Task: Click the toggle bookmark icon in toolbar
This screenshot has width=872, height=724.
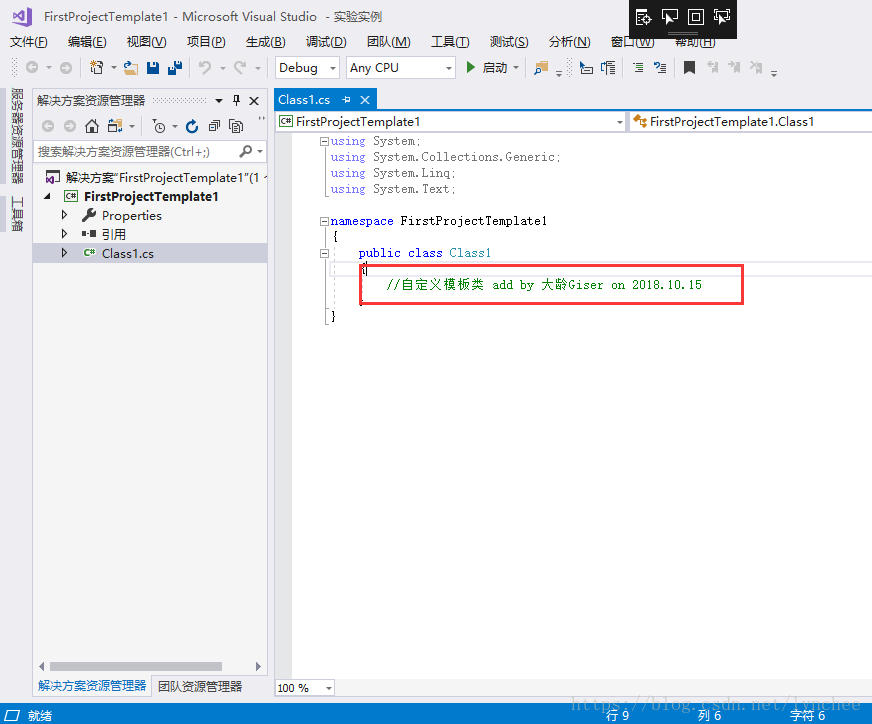Action: (x=689, y=68)
